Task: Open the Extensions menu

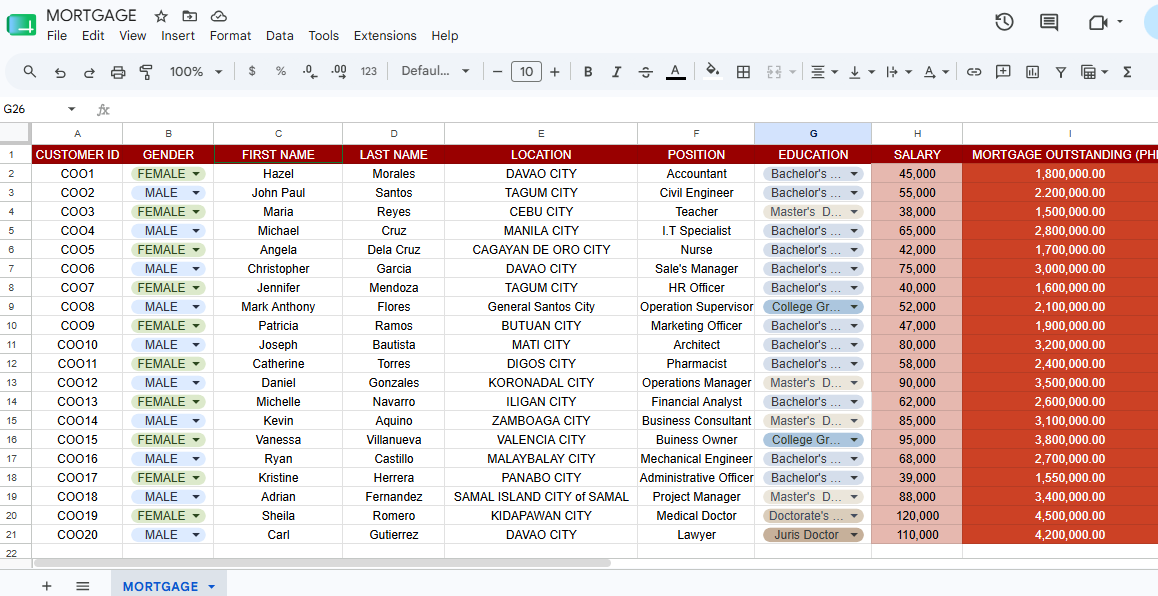Action: click(x=385, y=35)
